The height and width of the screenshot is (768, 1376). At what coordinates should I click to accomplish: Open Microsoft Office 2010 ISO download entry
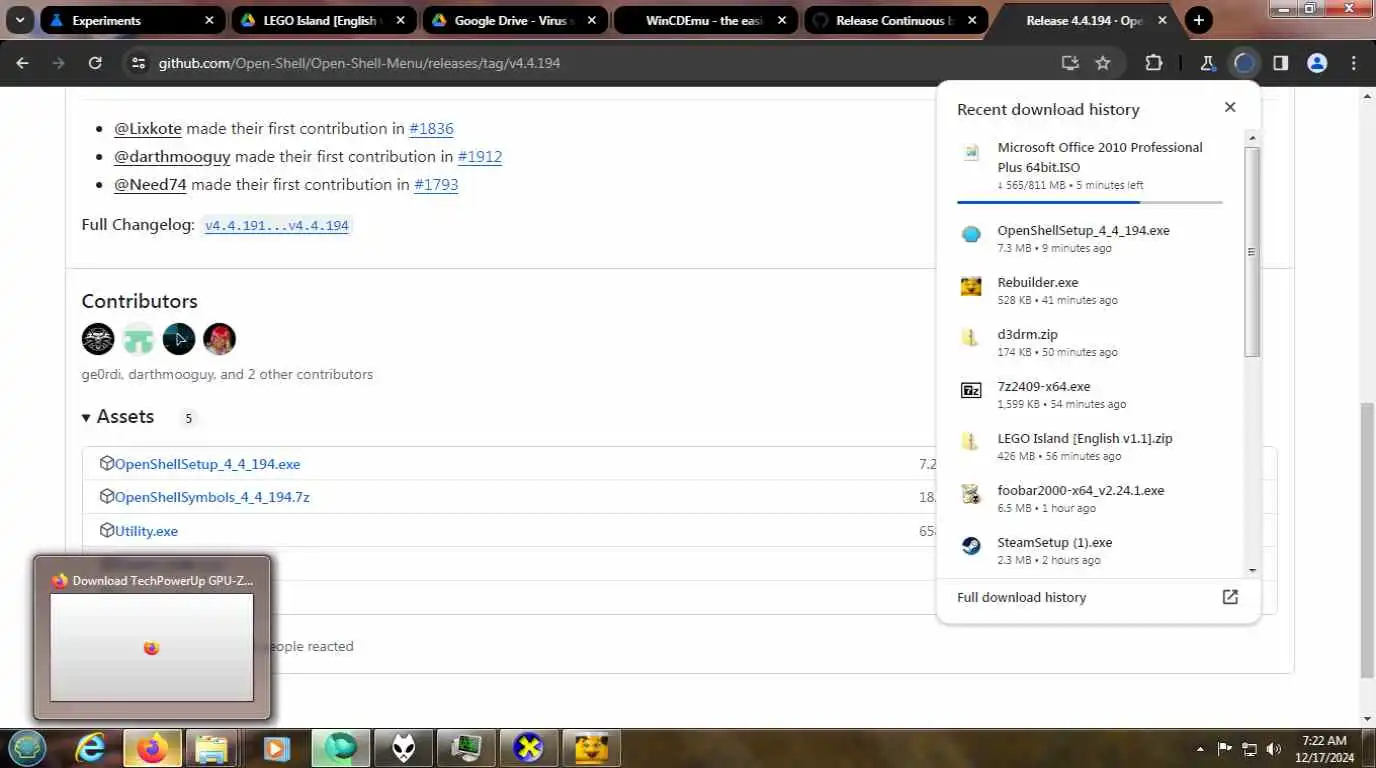(1090, 165)
